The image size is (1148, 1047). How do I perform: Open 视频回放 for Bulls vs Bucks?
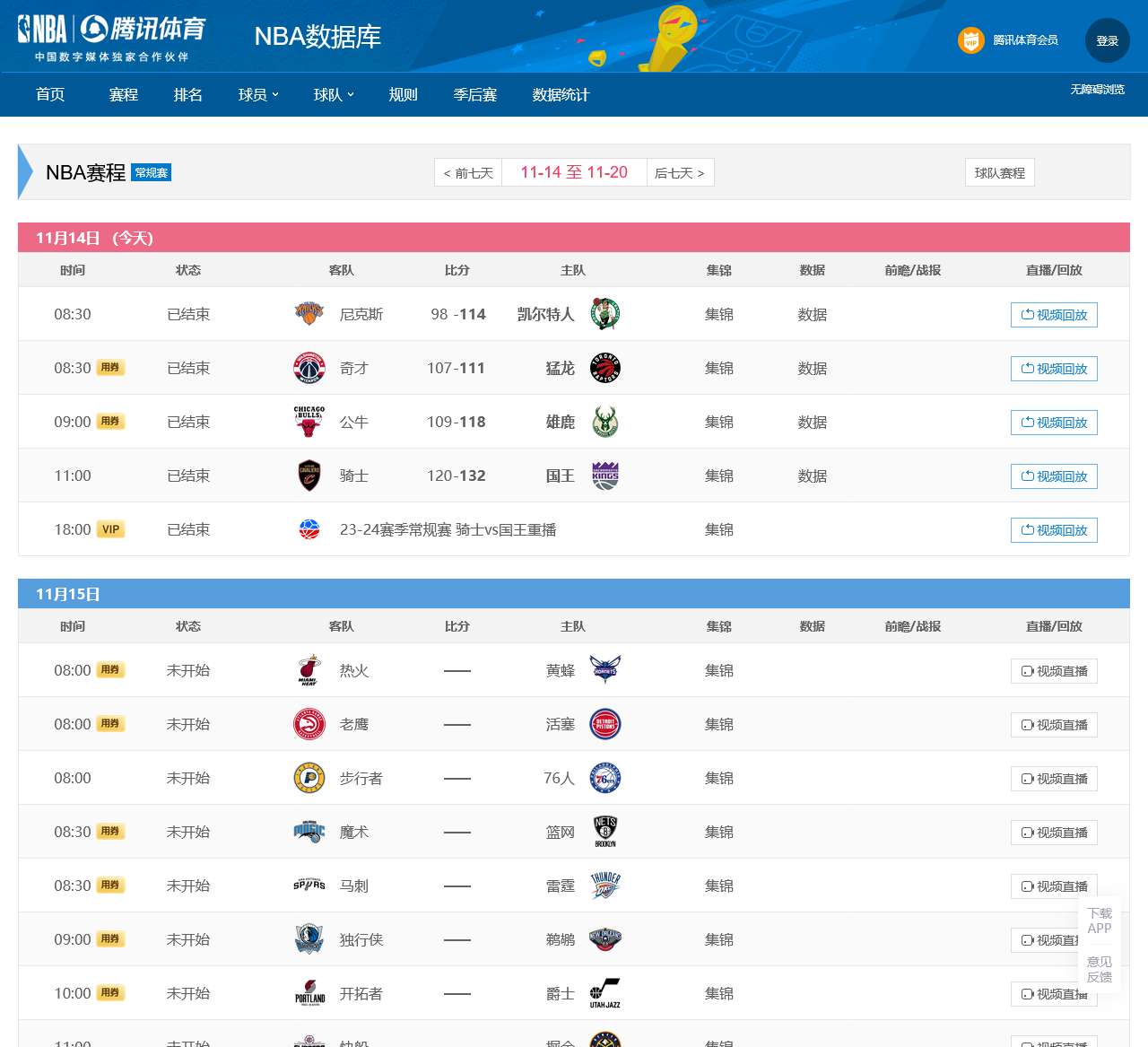(x=1054, y=423)
